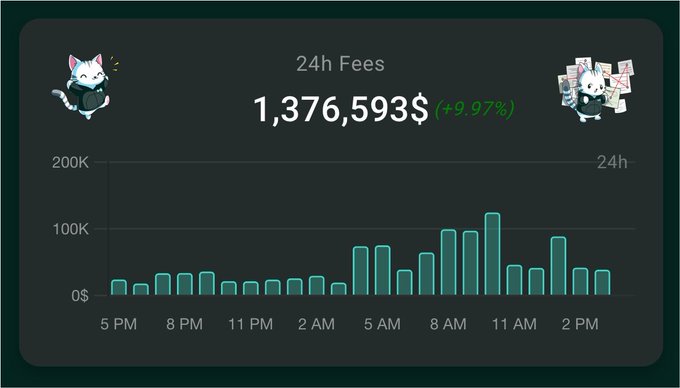
Task: Select the bar above 8 PM
Action: coord(185,284)
